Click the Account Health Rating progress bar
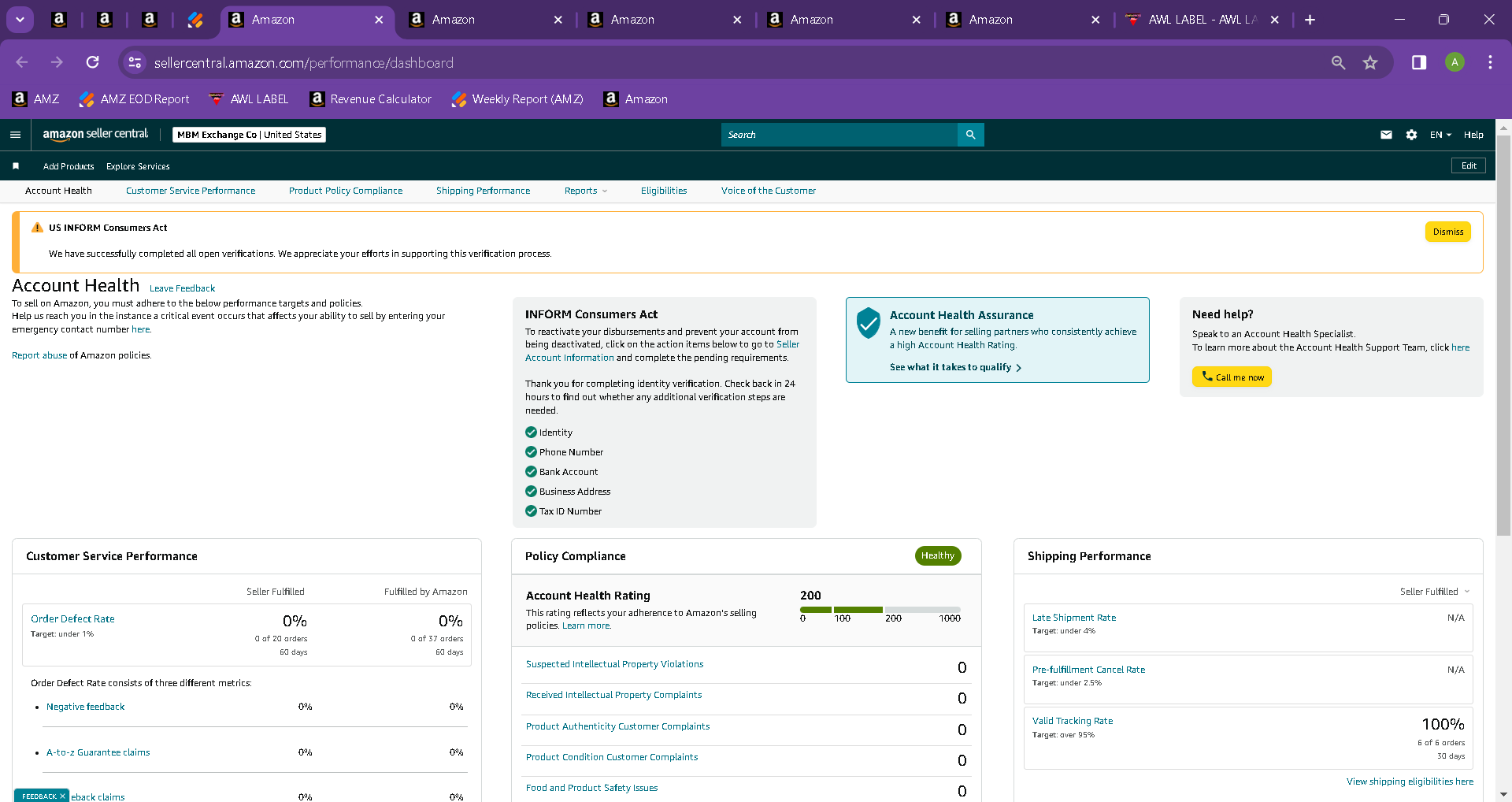This screenshot has width=1512, height=802. pyautogui.click(x=880, y=610)
